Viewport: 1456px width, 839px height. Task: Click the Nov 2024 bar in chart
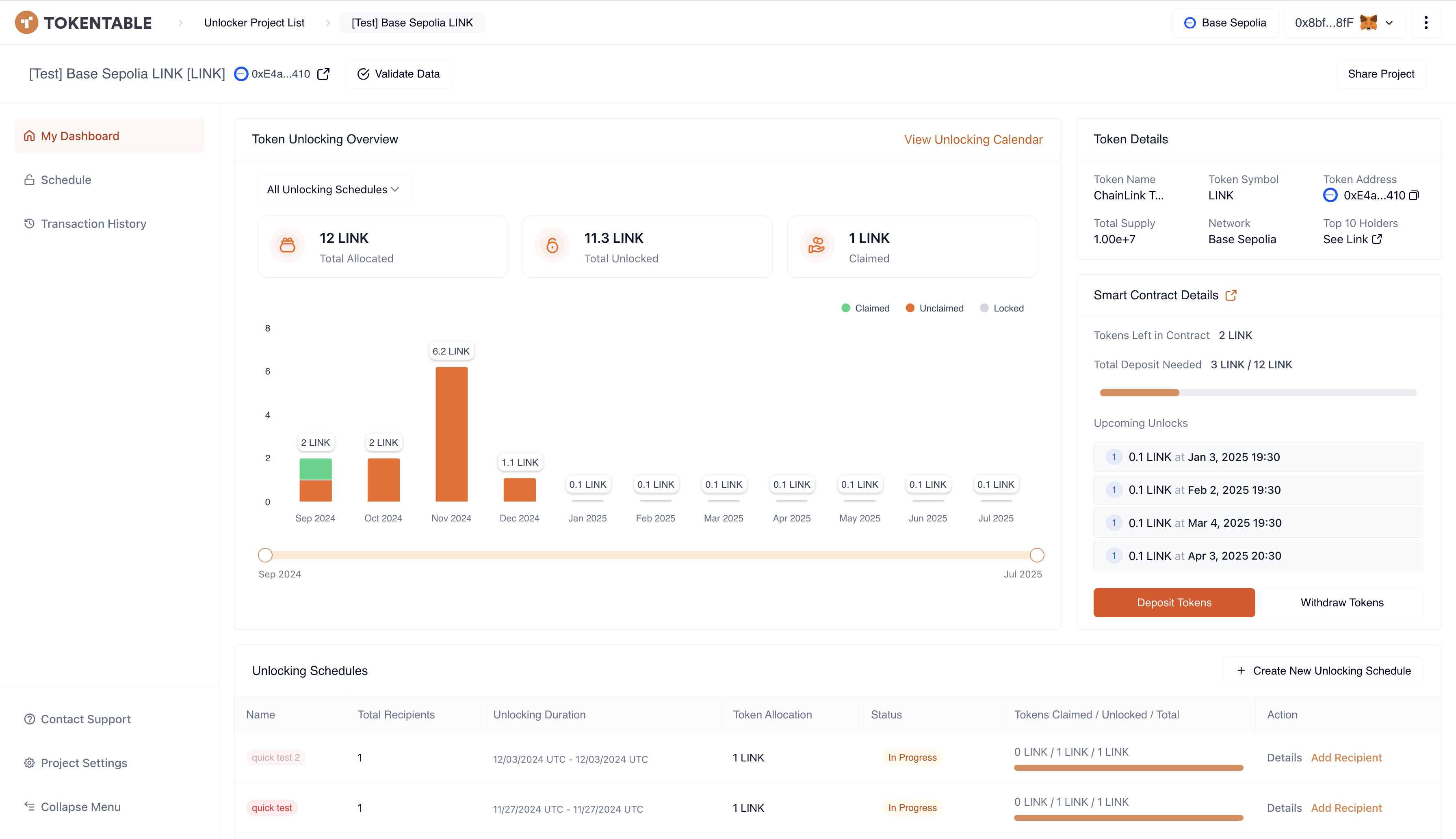451,434
